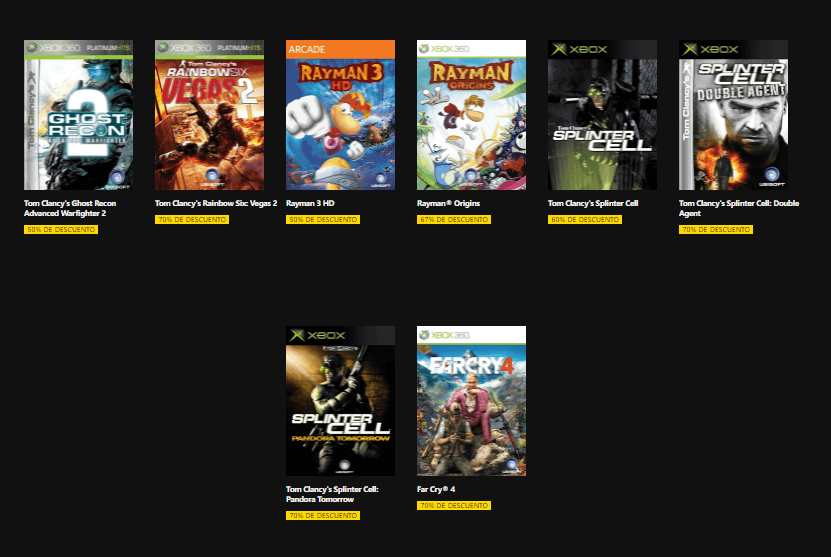Screen dimensions: 831x557
Task: Select the original Splinter Cell Xbox cover
Action: click(x=602, y=115)
